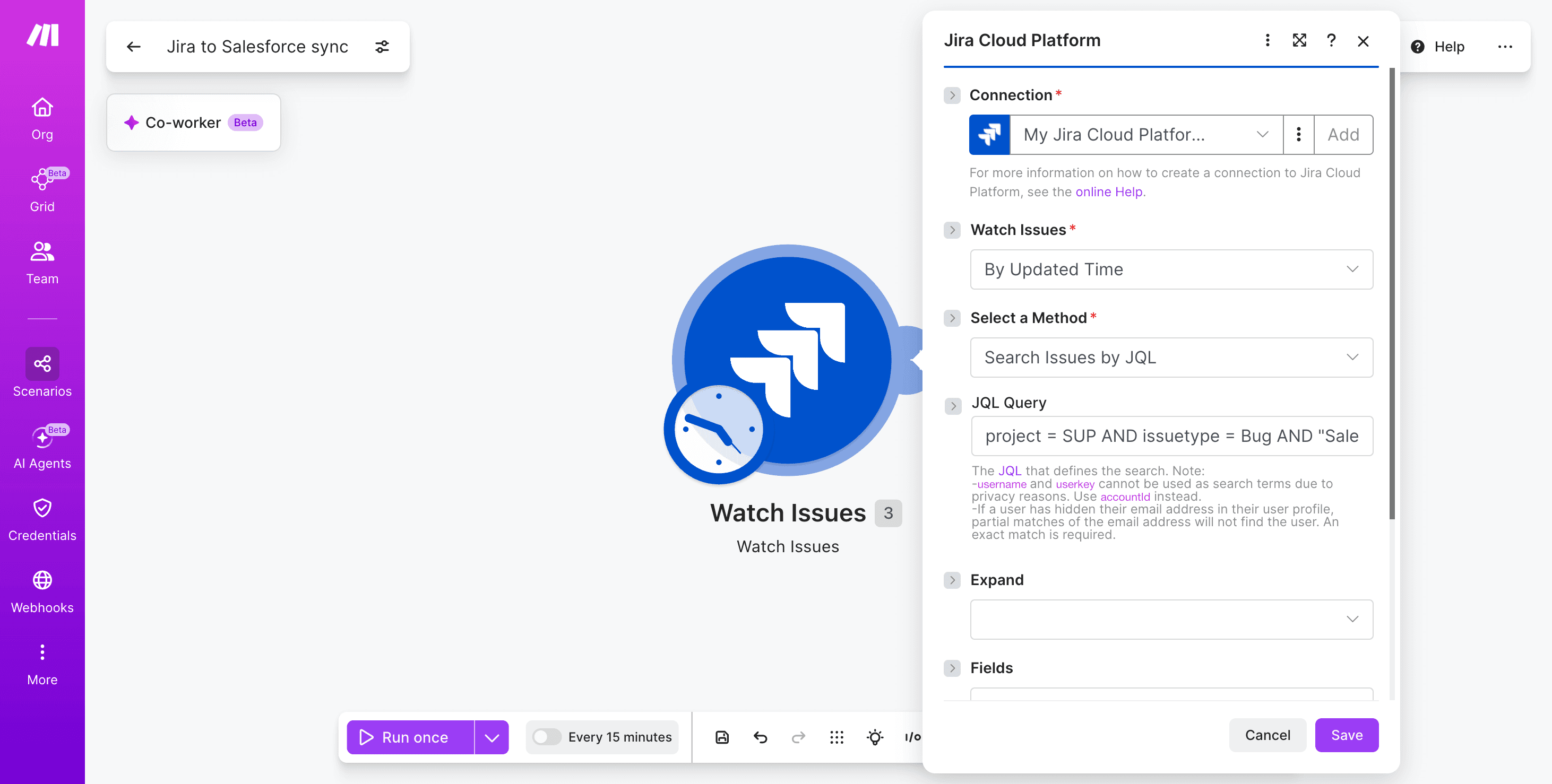Screen dimensions: 1552x784
Task: Redo the scenario change
Action: pos(798,737)
